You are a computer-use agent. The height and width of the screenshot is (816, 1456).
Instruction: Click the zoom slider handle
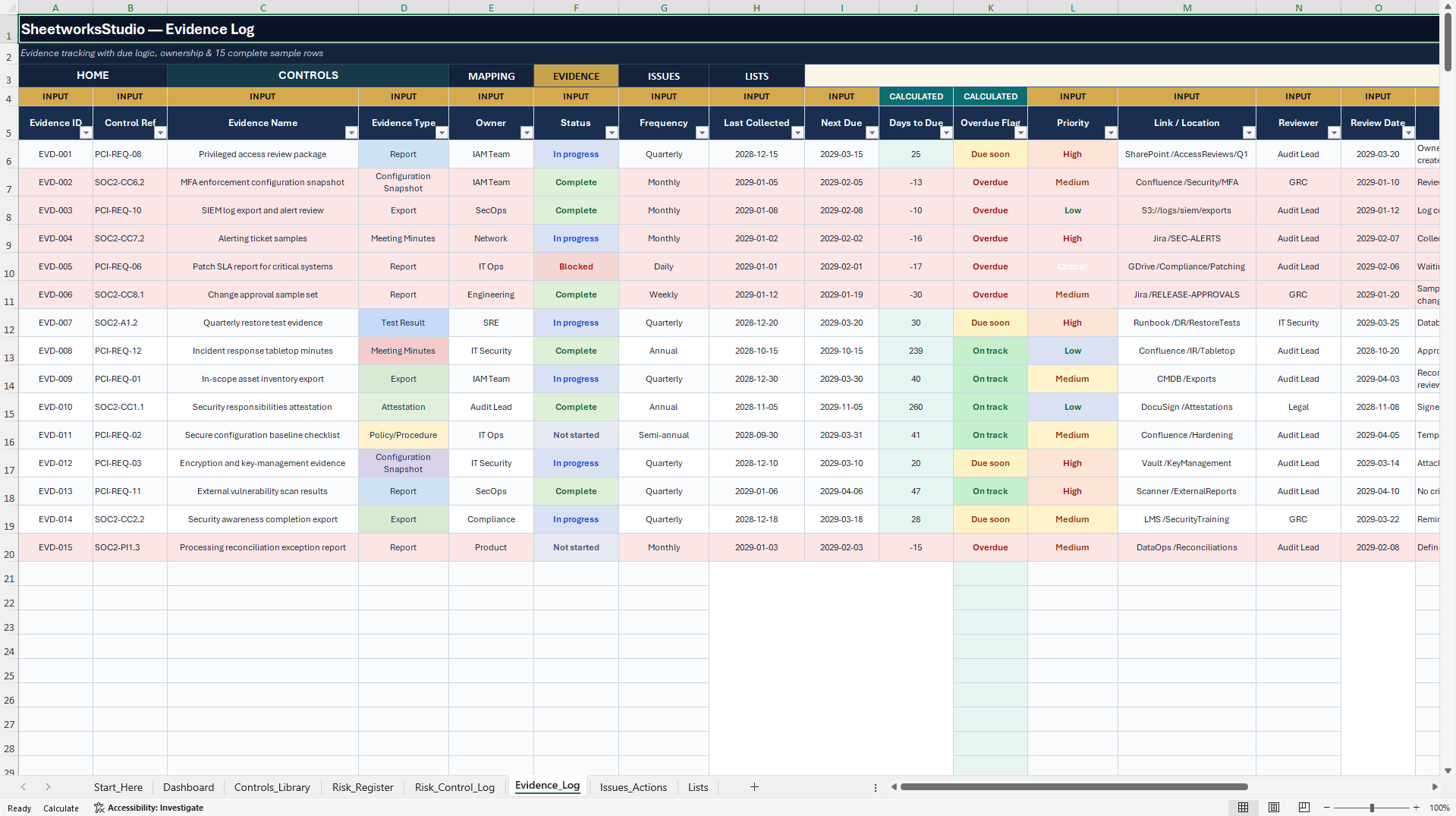coord(1372,808)
